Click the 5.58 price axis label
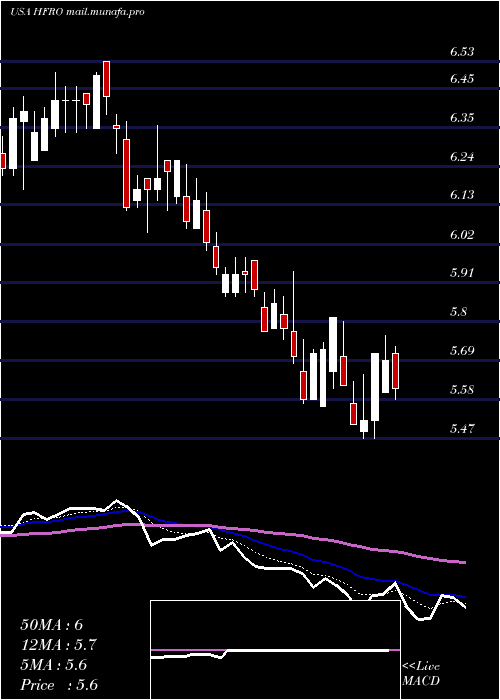 [462, 390]
